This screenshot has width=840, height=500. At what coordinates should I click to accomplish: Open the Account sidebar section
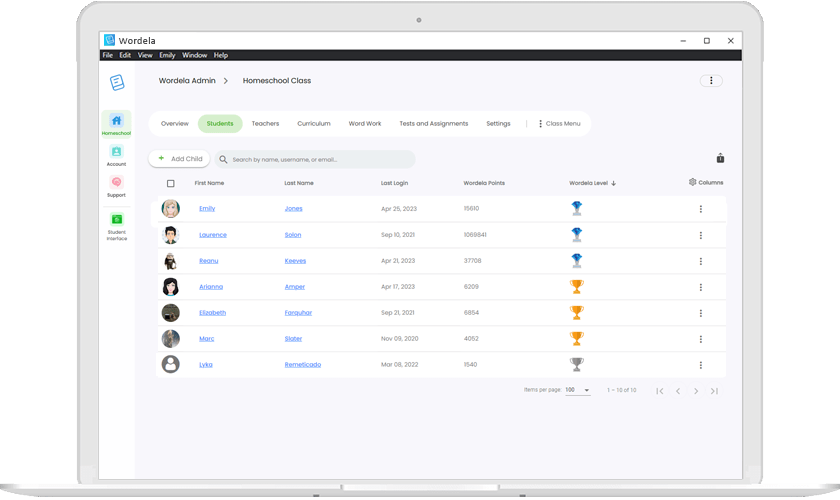point(116,155)
